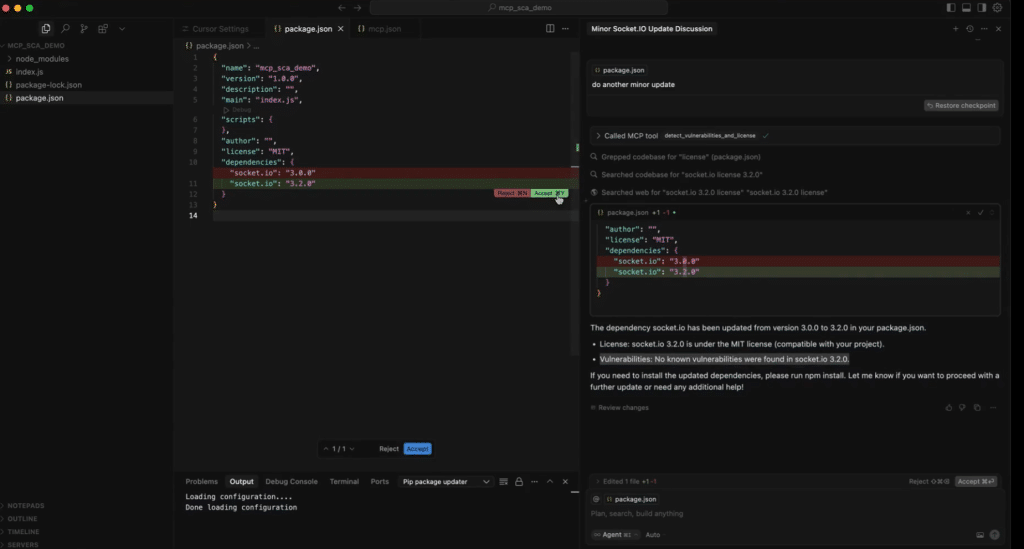Copy the chat response icon
The height and width of the screenshot is (549, 1024).
(977, 408)
